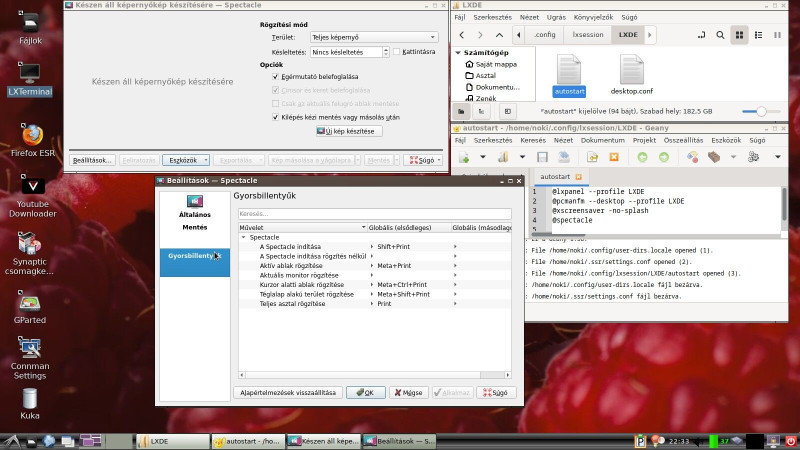800x450 pixels.
Task: Click Geany open file toolbar icon
Action: 503,157
